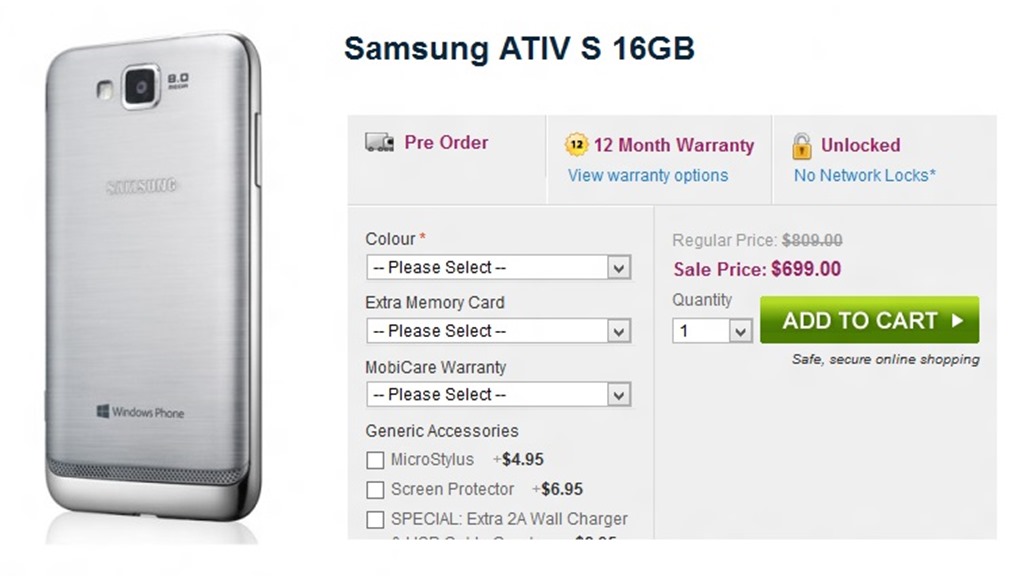Check the Extra 2A Wall Charger option
The height and width of the screenshot is (576, 1024).
click(x=375, y=520)
